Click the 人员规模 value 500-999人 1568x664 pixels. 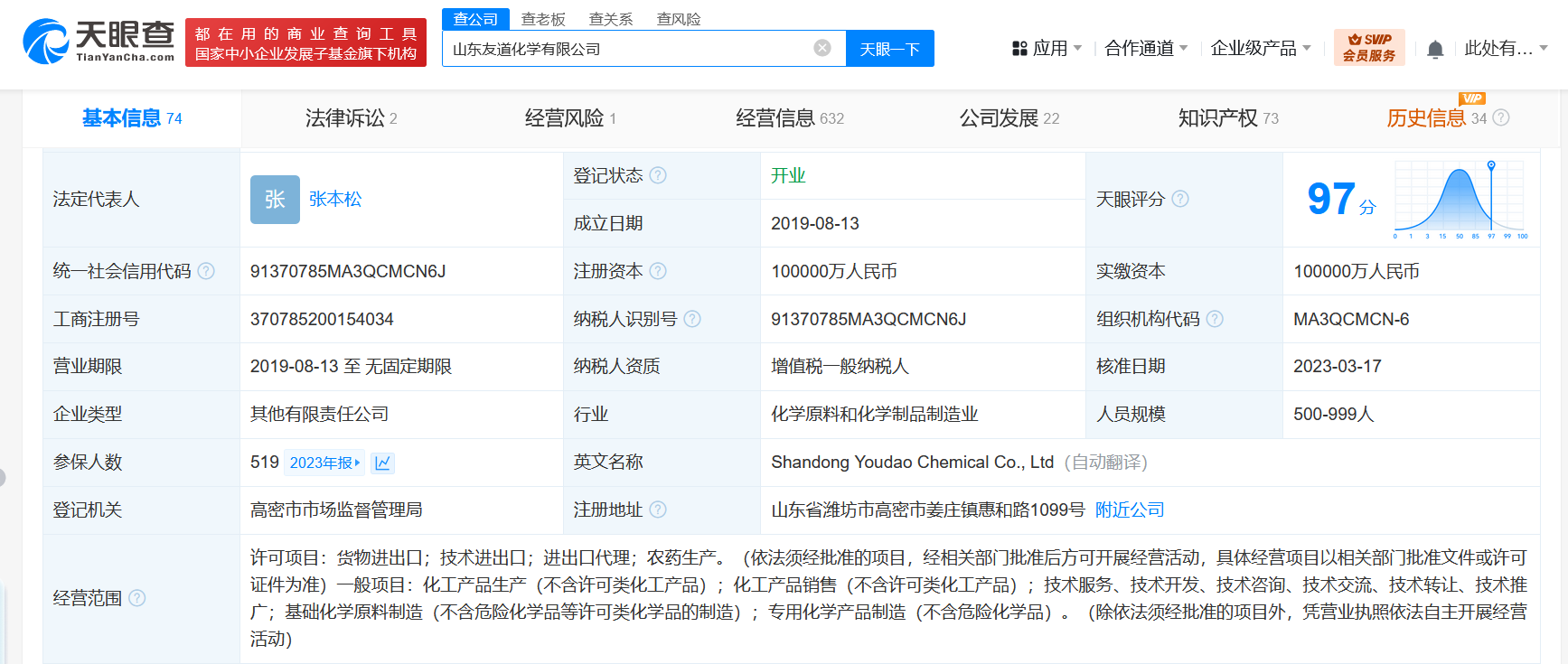click(x=1334, y=414)
